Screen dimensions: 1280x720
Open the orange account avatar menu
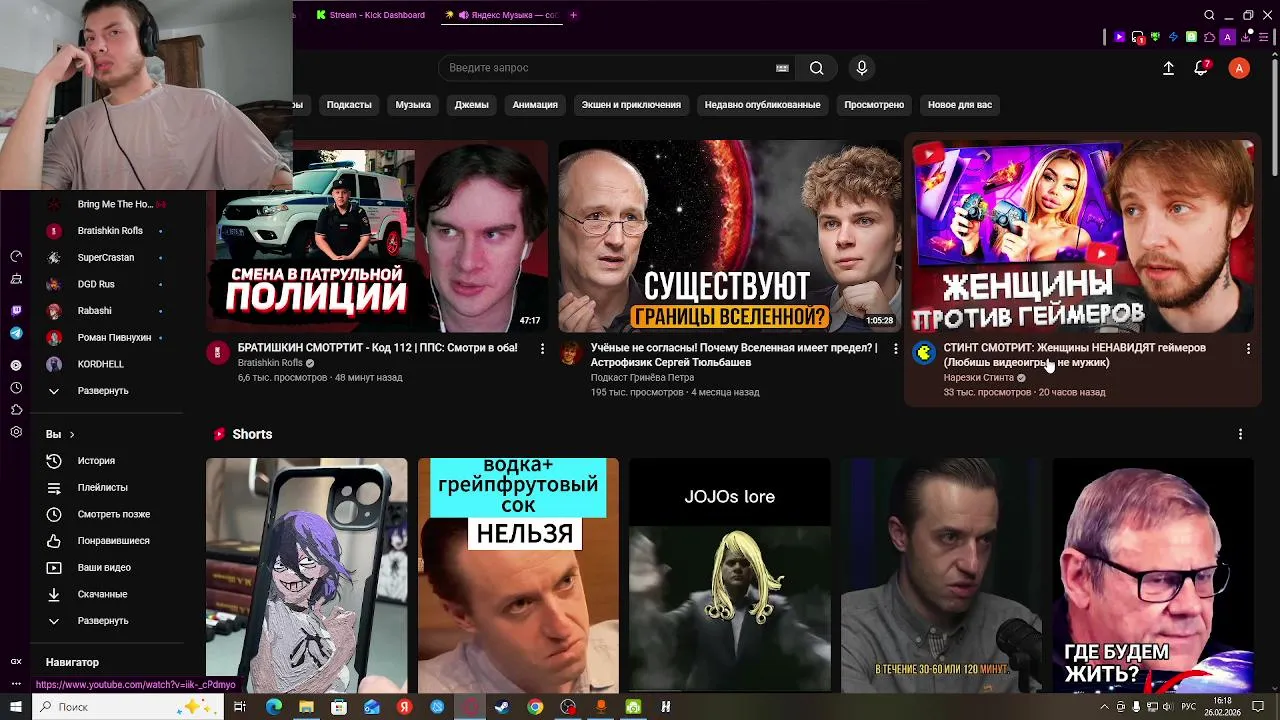[x=1239, y=68]
